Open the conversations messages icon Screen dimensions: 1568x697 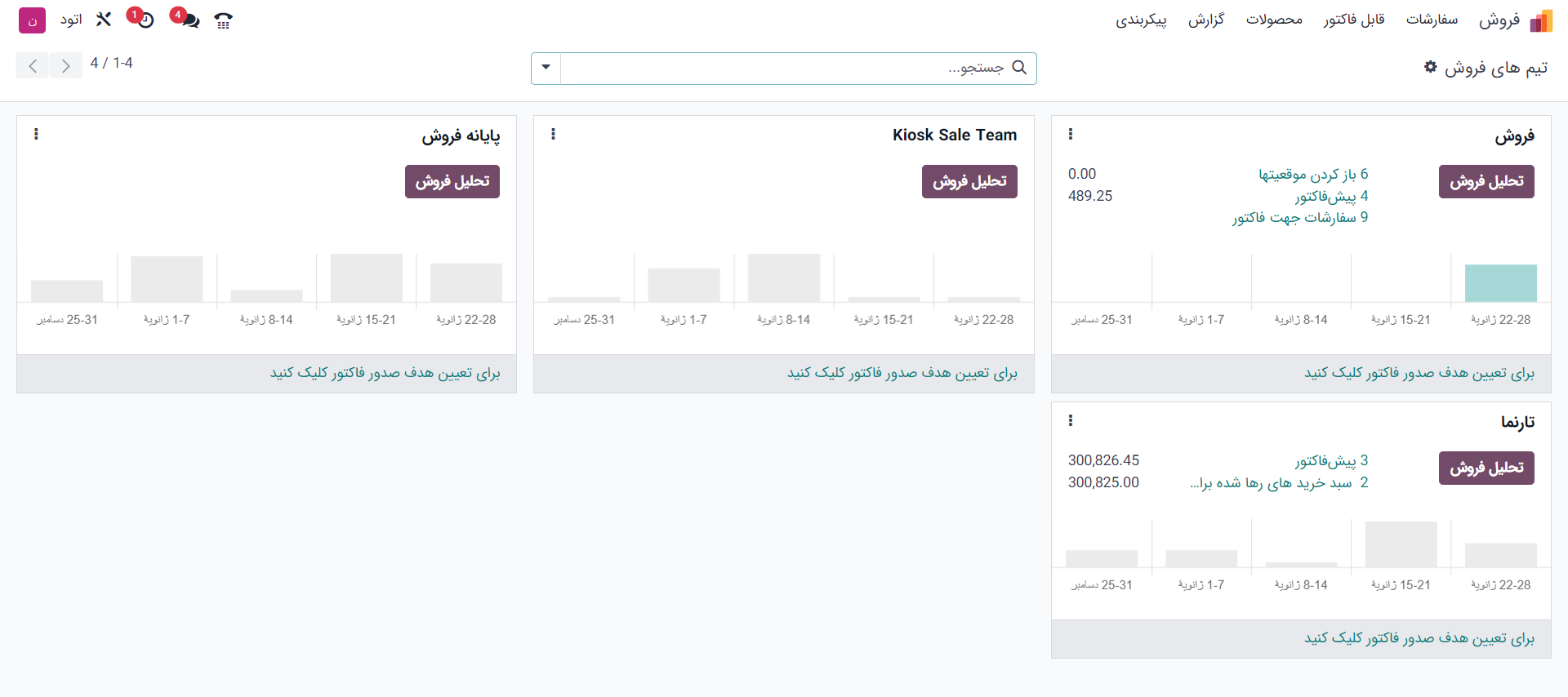pyautogui.click(x=189, y=20)
